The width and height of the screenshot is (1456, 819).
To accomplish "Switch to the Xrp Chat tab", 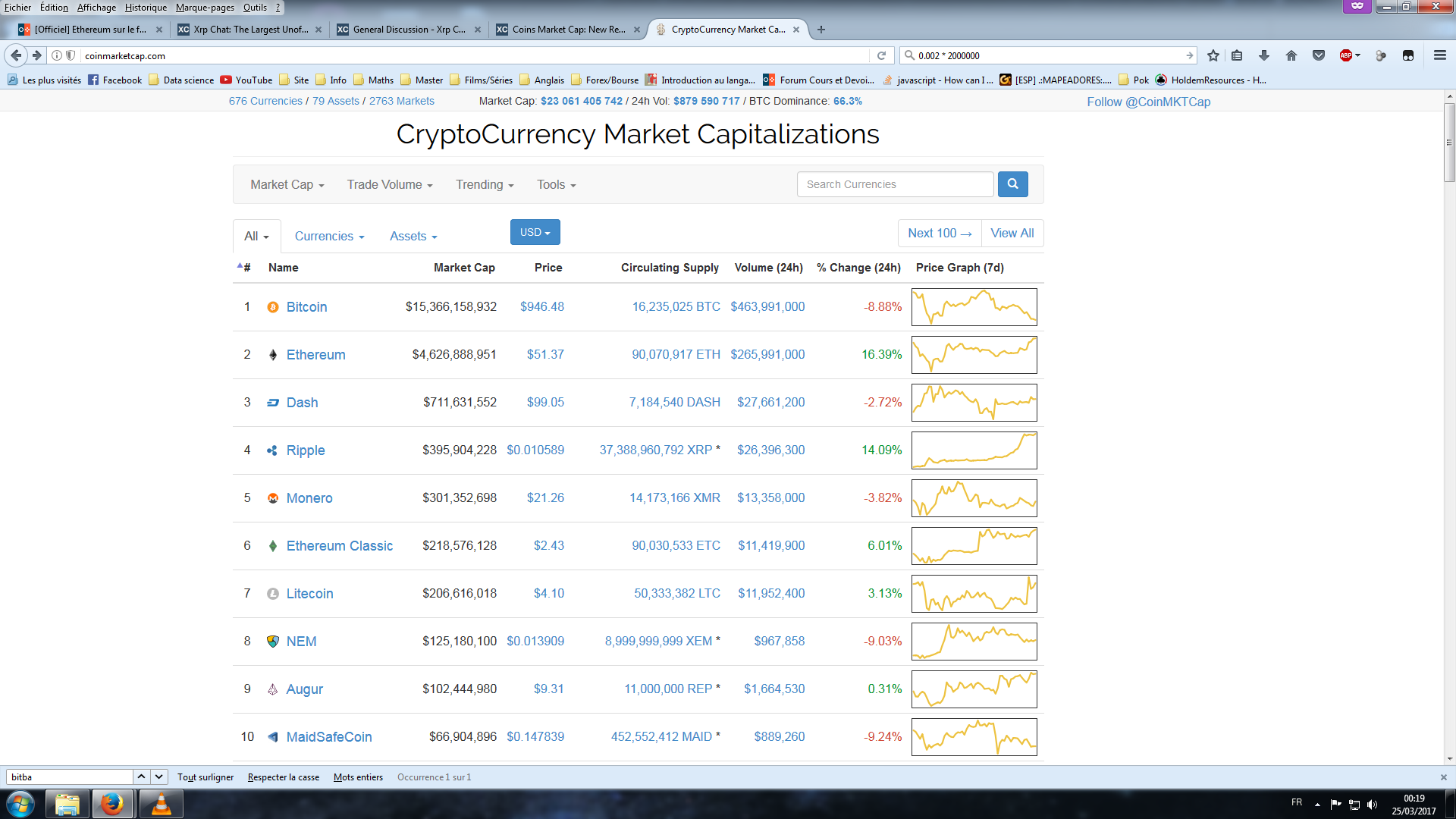I will coord(250,30).
